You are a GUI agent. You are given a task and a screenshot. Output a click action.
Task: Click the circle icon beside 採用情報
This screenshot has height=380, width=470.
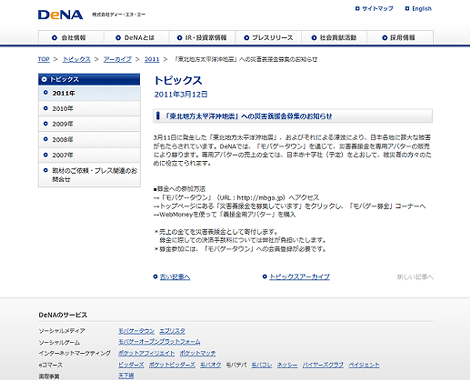click(x=385, y=38)
